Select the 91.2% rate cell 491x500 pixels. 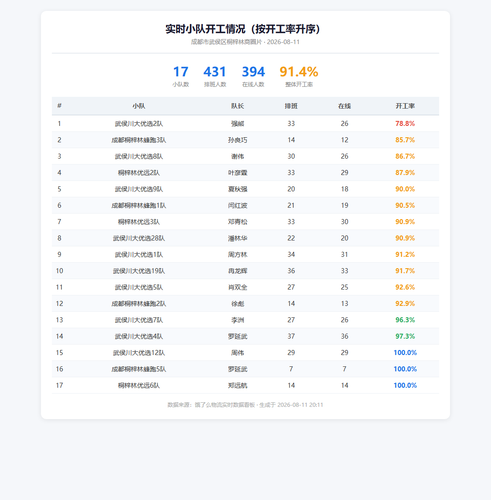click(405, 254)
